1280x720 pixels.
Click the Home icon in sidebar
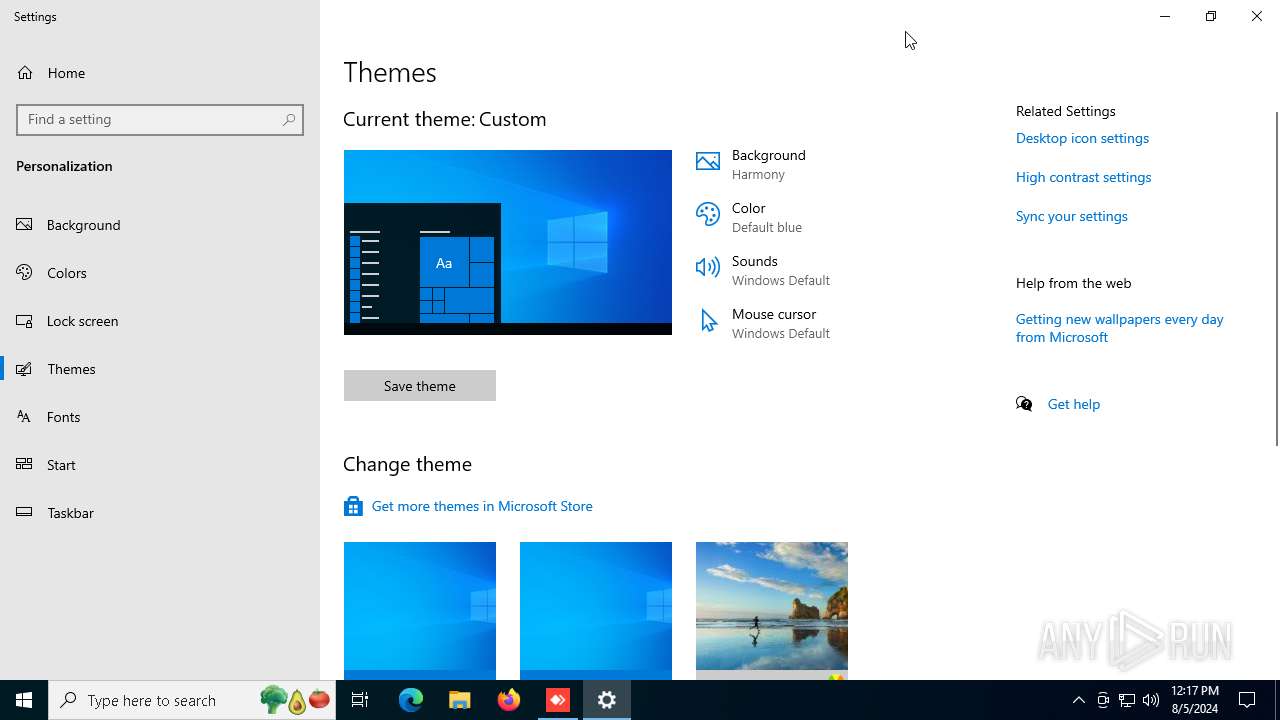point(25,73)
